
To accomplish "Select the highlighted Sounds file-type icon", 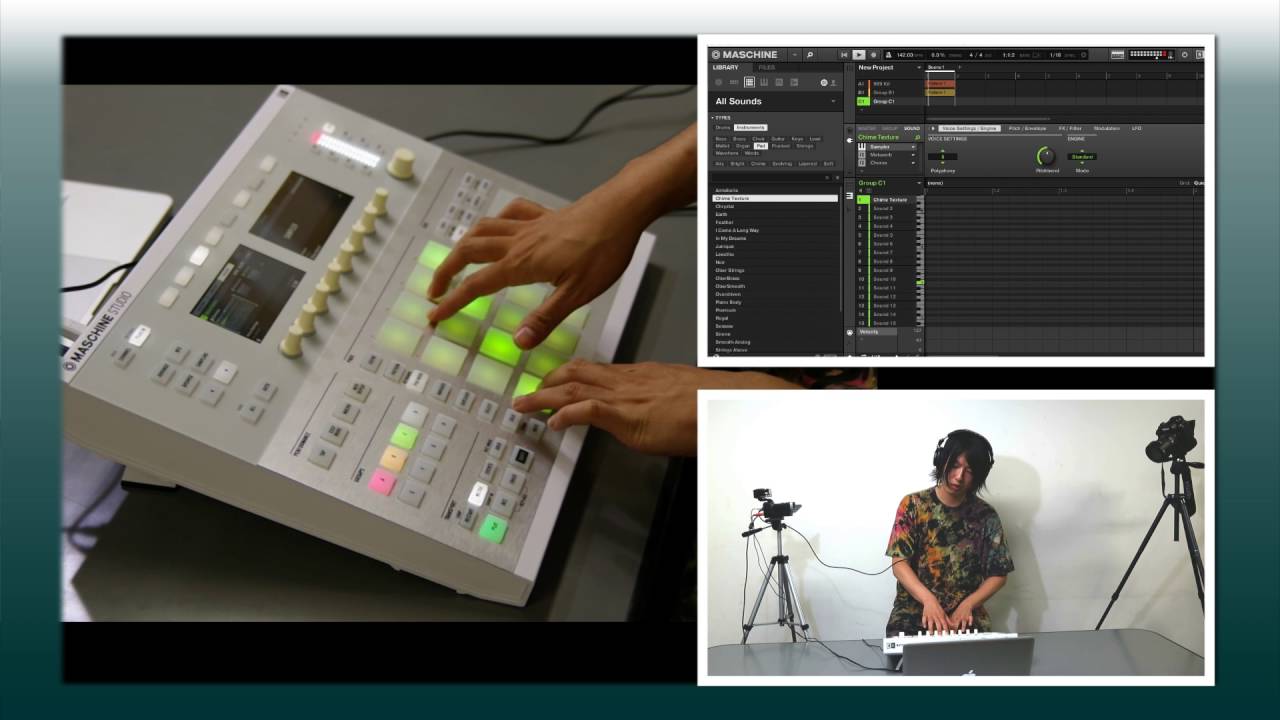I will click(749, 82).
